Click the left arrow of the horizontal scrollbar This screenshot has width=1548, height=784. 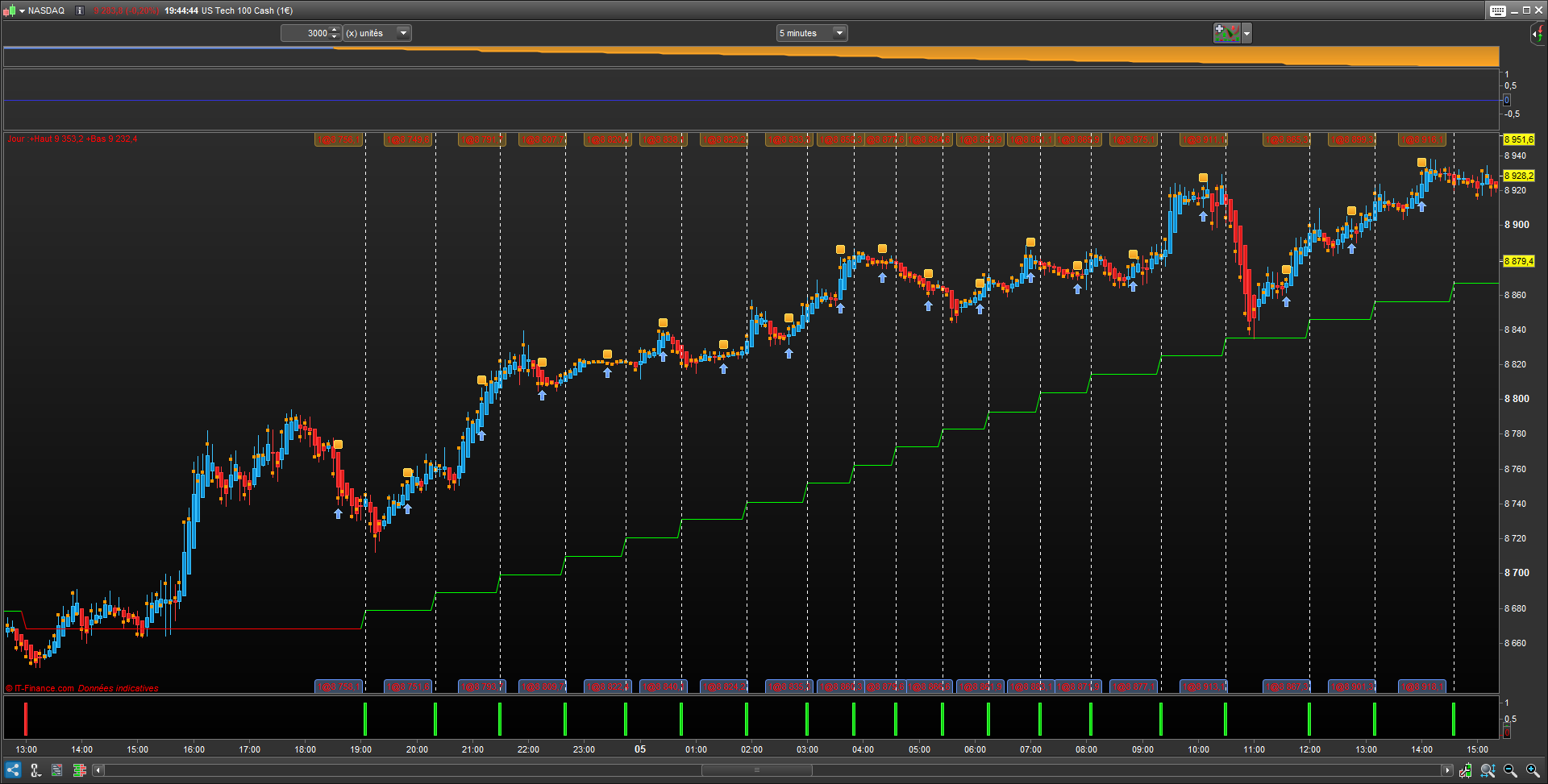click(98, 770)
